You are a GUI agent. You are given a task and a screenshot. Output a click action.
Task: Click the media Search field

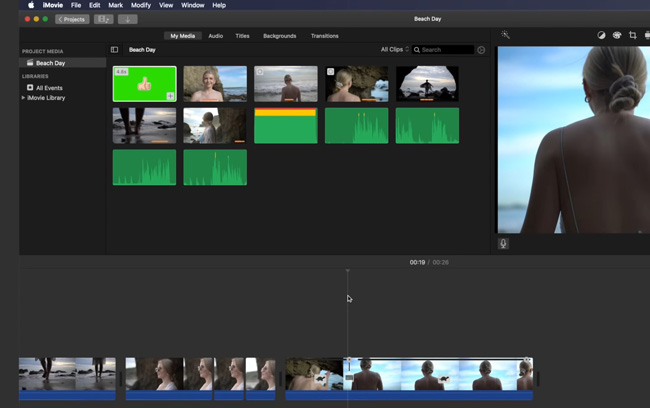tap(443, 50)
